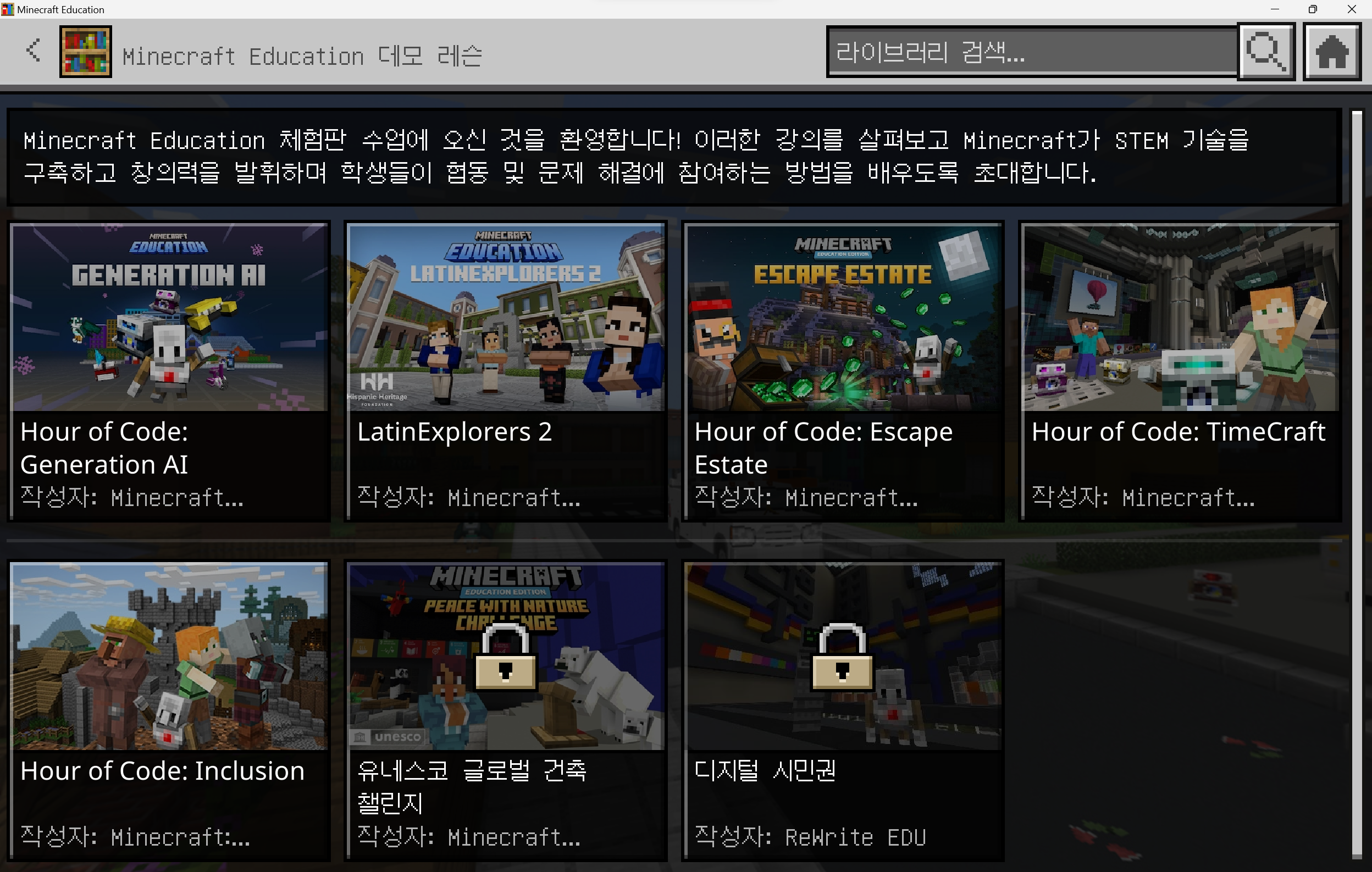Click "LatinExplorers 2" title text
The image size is (1372, 872).
point(454,432)
